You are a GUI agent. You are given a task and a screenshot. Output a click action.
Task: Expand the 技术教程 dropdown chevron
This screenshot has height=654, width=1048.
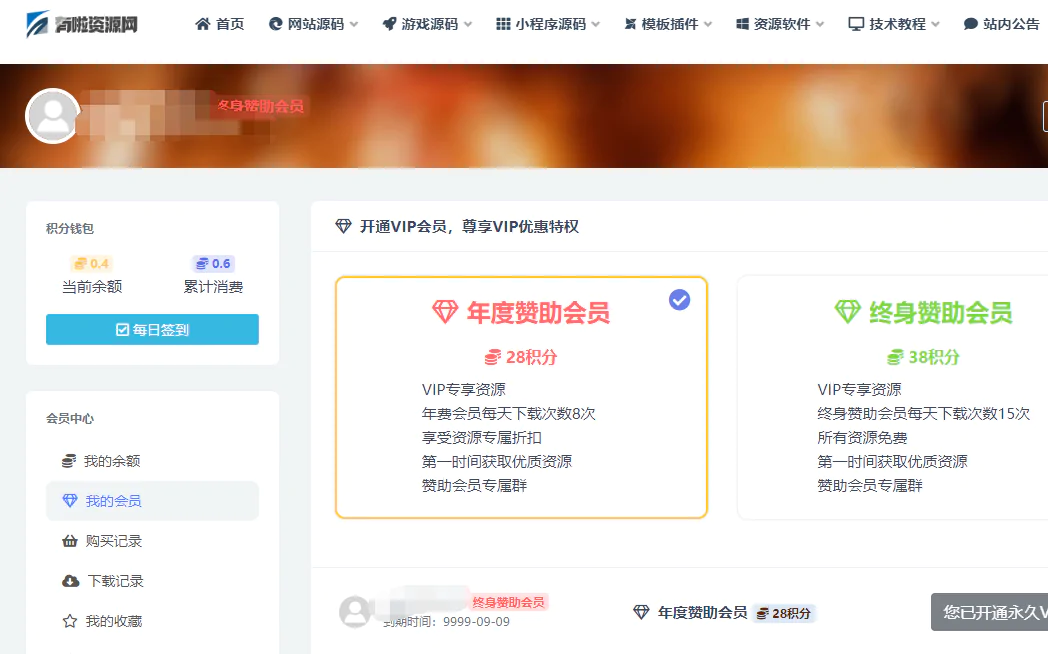pos(936,25)
